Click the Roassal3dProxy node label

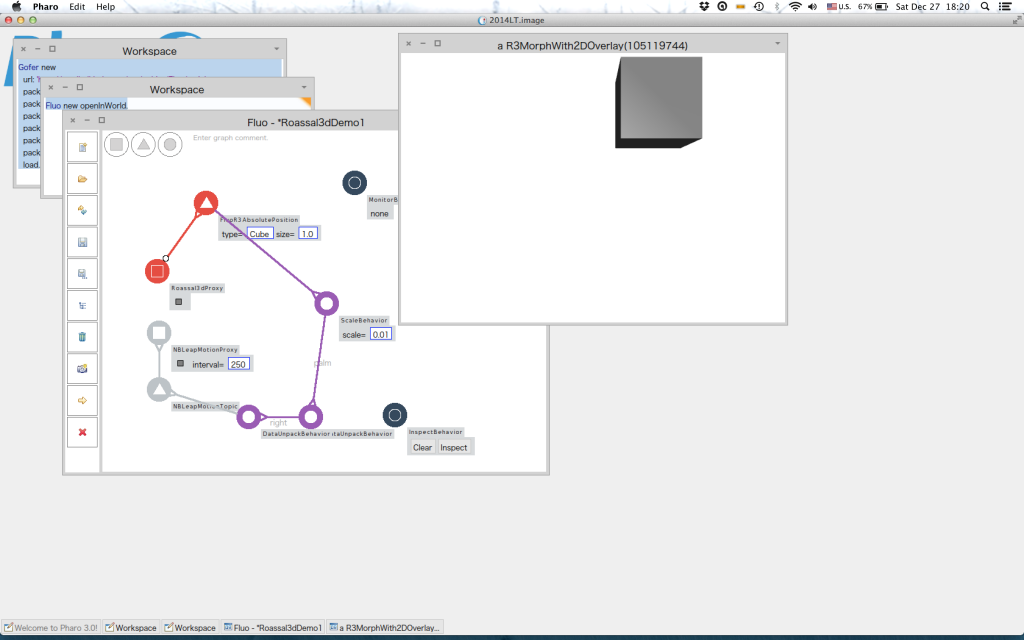click(197, 287)
